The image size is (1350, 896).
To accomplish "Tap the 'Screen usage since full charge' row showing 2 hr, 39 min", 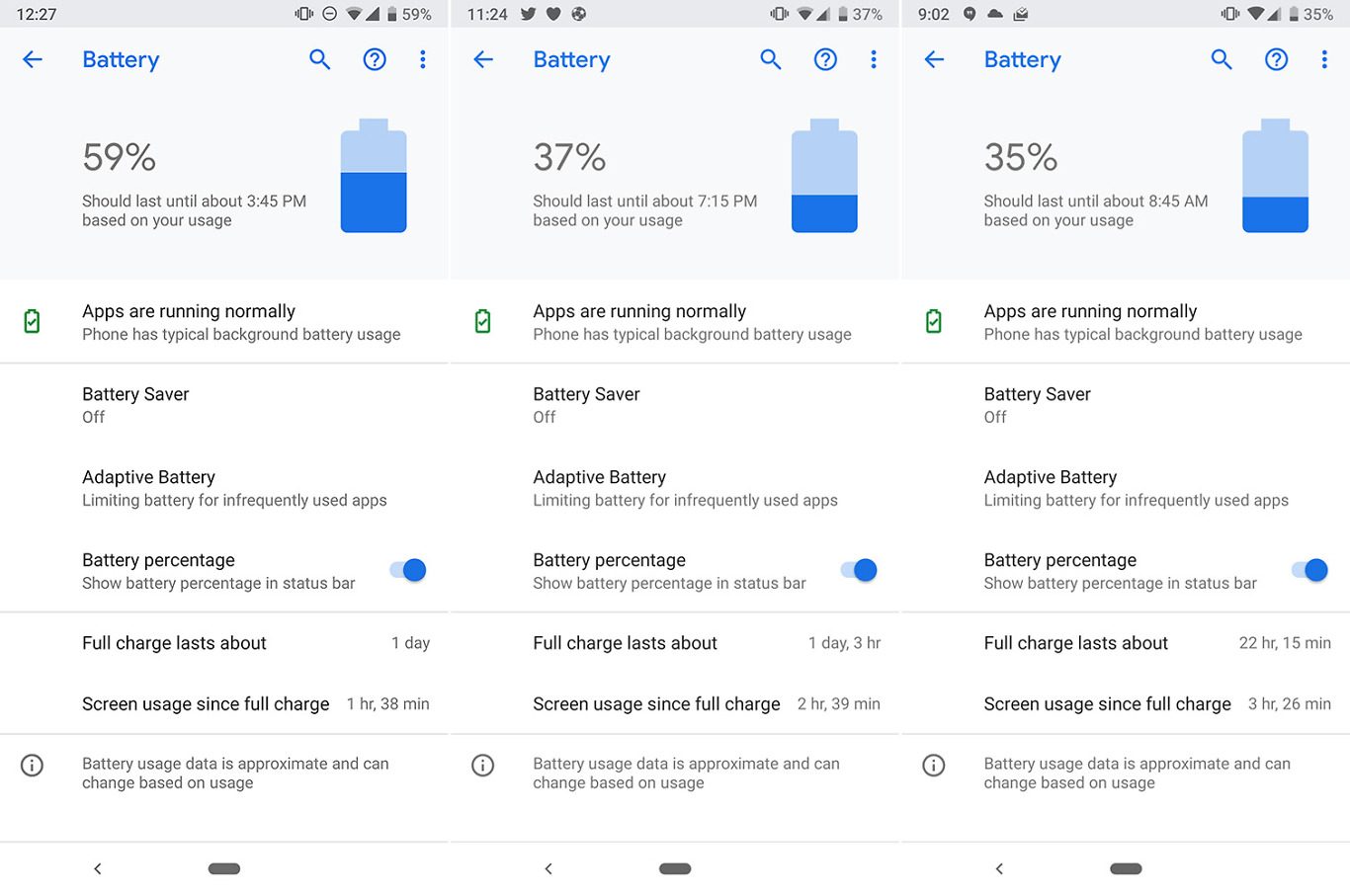I will [x=706, y=703].
